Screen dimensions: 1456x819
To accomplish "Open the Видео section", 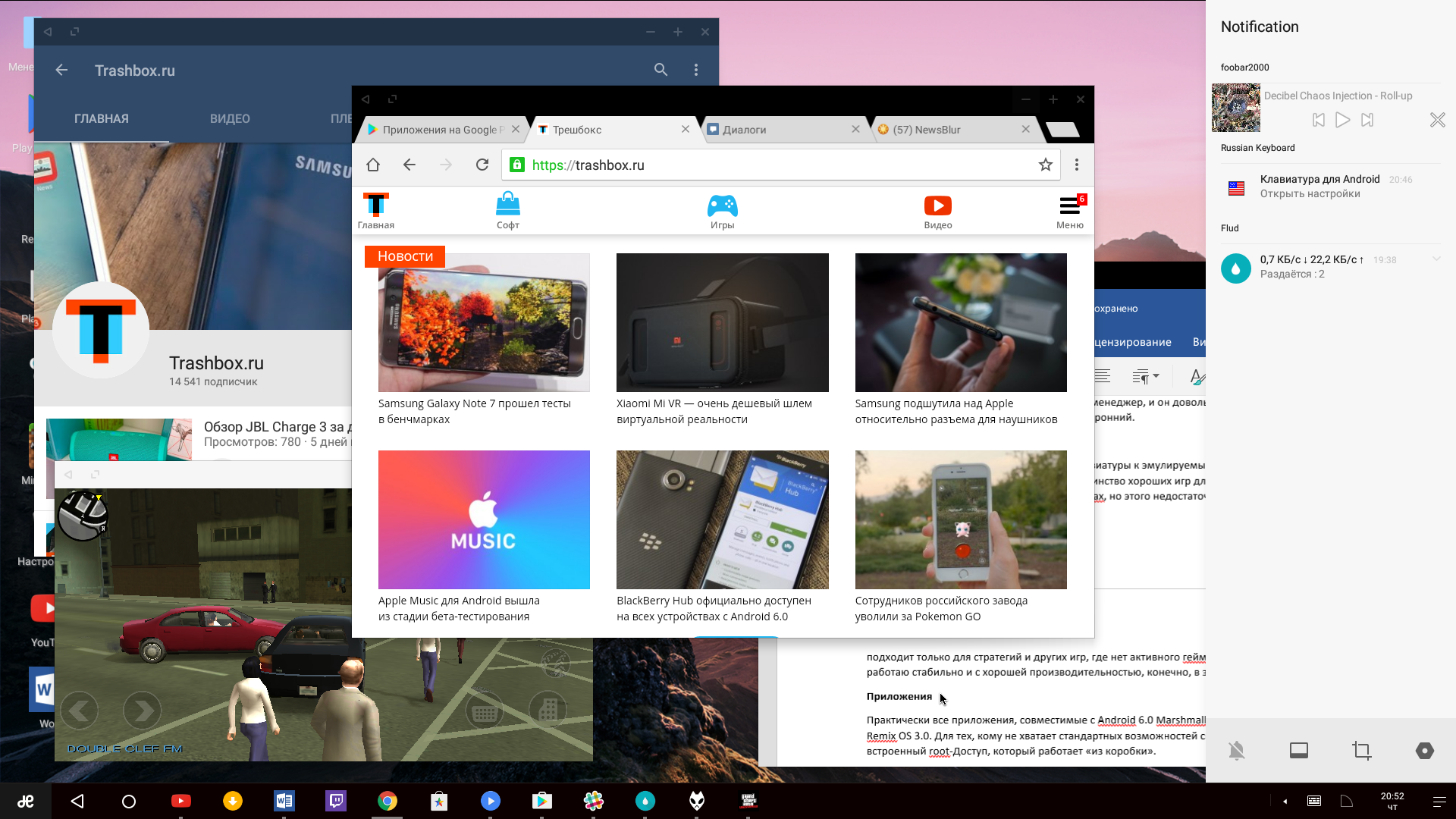I will (938, 211).
